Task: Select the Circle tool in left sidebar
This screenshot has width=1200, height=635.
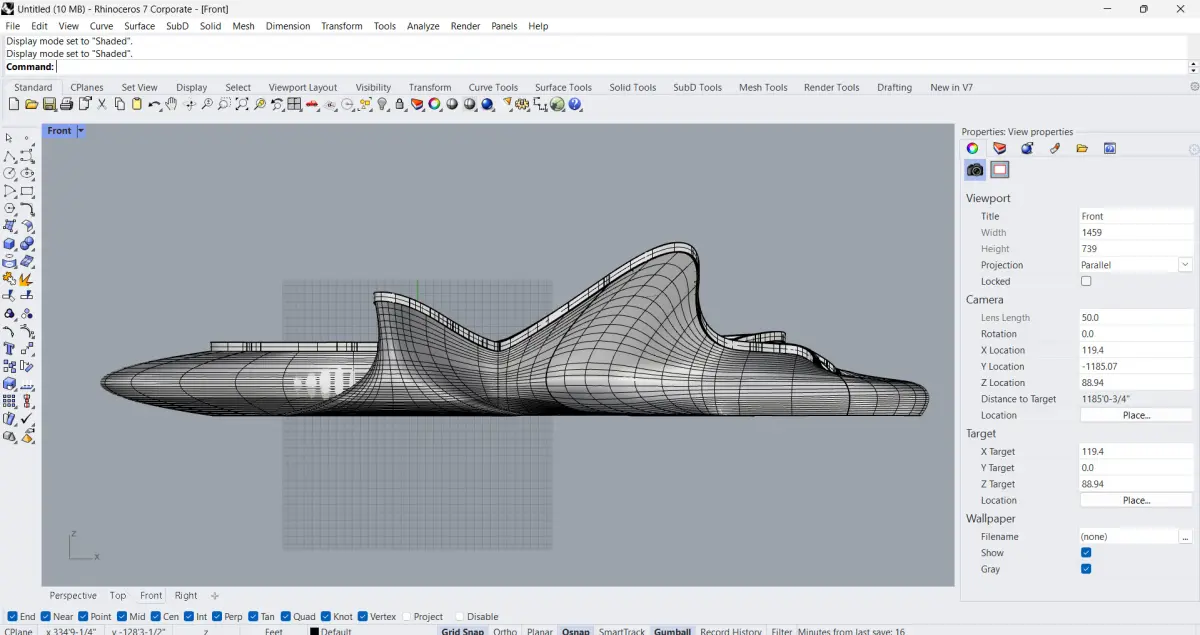Action: pos(9,173)
